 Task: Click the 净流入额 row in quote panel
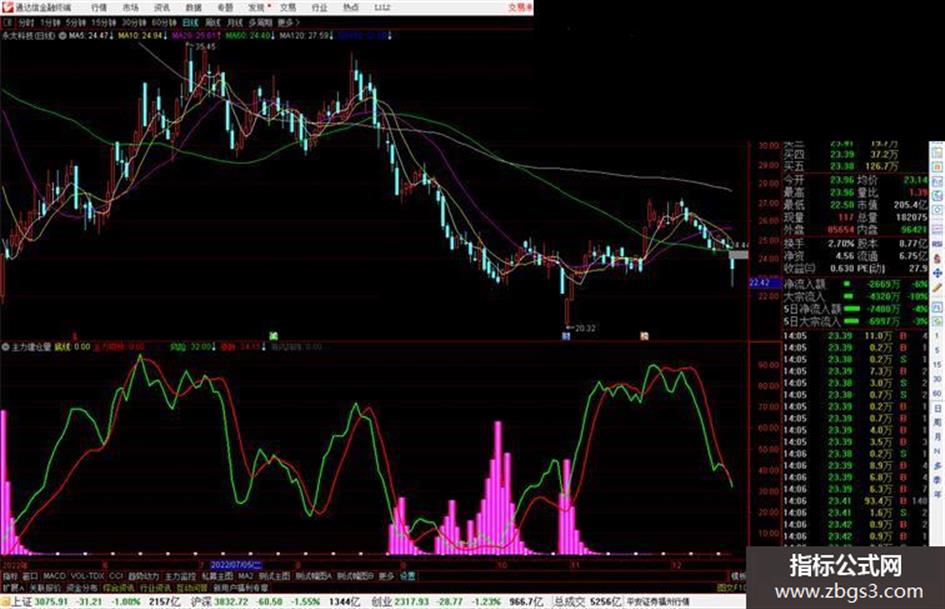pos(855,283)
